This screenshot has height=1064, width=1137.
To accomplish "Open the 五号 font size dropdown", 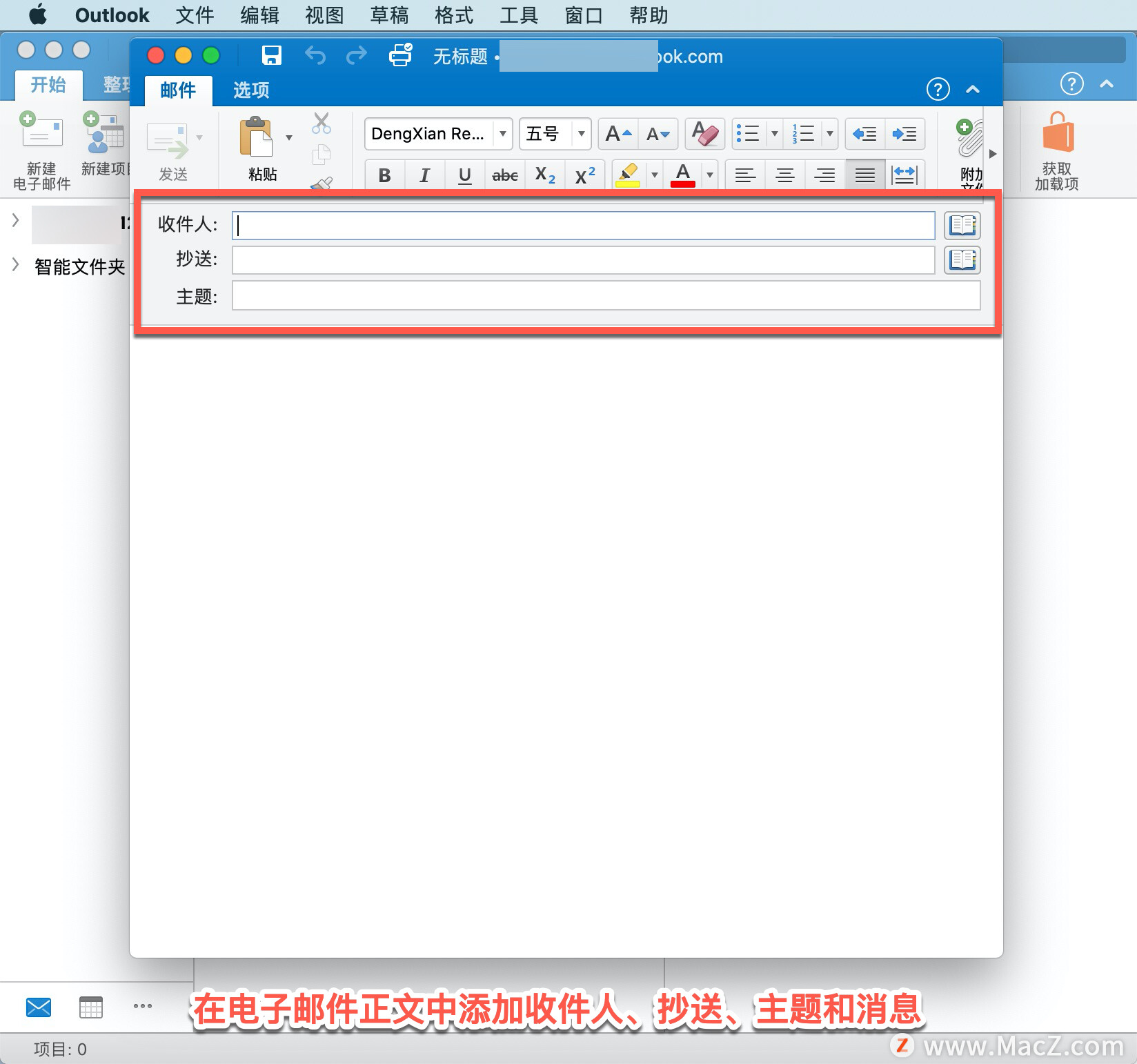I will [582, 134].
